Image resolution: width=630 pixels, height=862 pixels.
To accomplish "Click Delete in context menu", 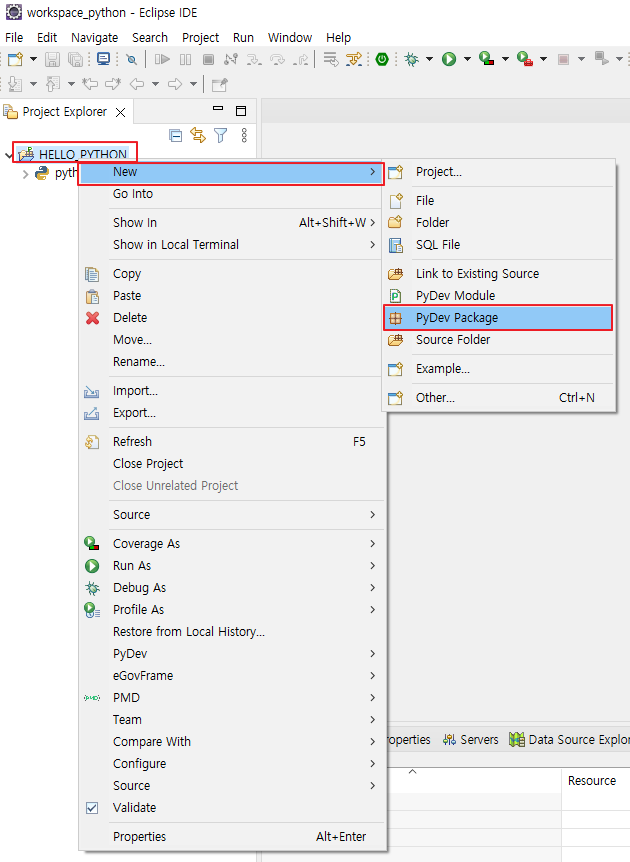I will [x=232, y=318].
